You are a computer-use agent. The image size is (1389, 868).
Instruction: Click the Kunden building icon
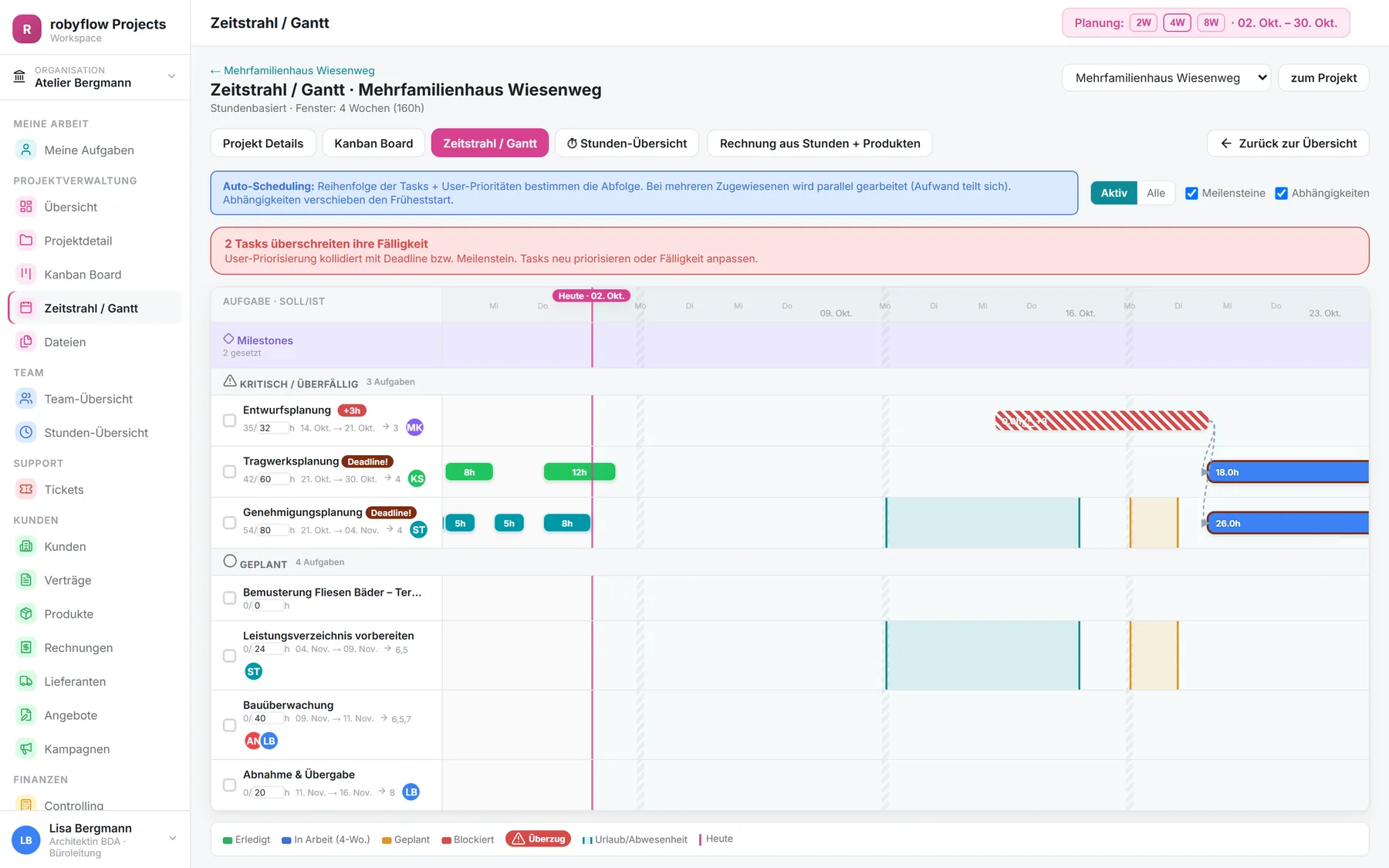[26, 546]
